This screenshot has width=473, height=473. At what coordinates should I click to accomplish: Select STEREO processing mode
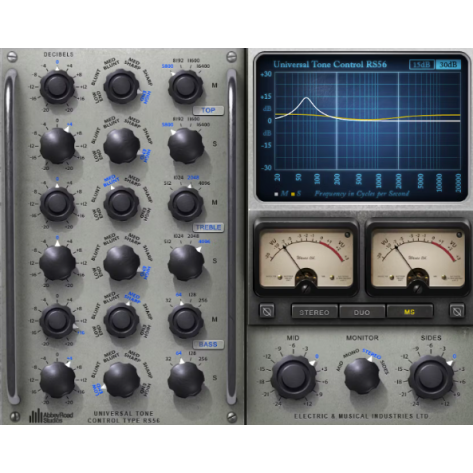314,312
